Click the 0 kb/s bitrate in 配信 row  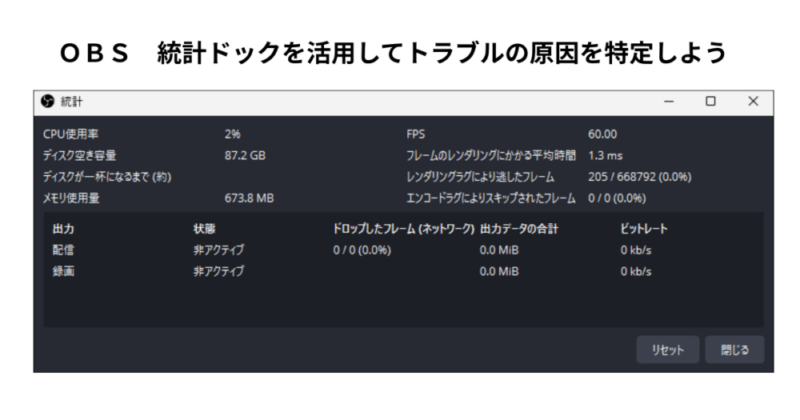tap(636, 250)
